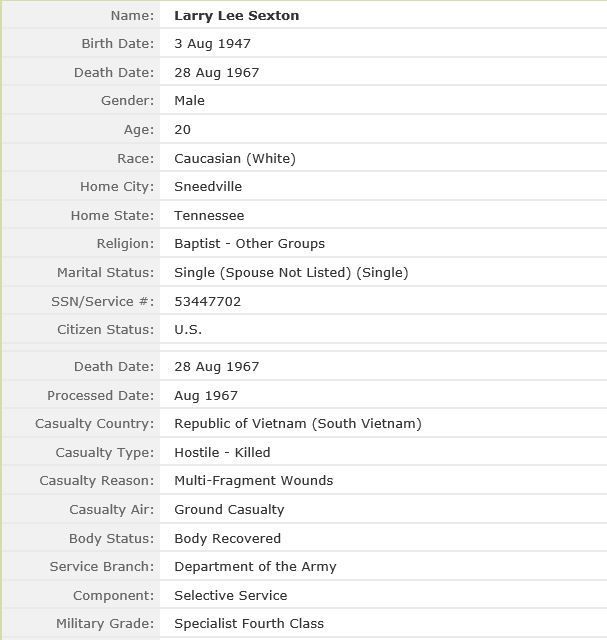Viewport: 607px width, 640px height.
Task: Click the name Larry Lee Sexton
Action: [x=236, y=16]
